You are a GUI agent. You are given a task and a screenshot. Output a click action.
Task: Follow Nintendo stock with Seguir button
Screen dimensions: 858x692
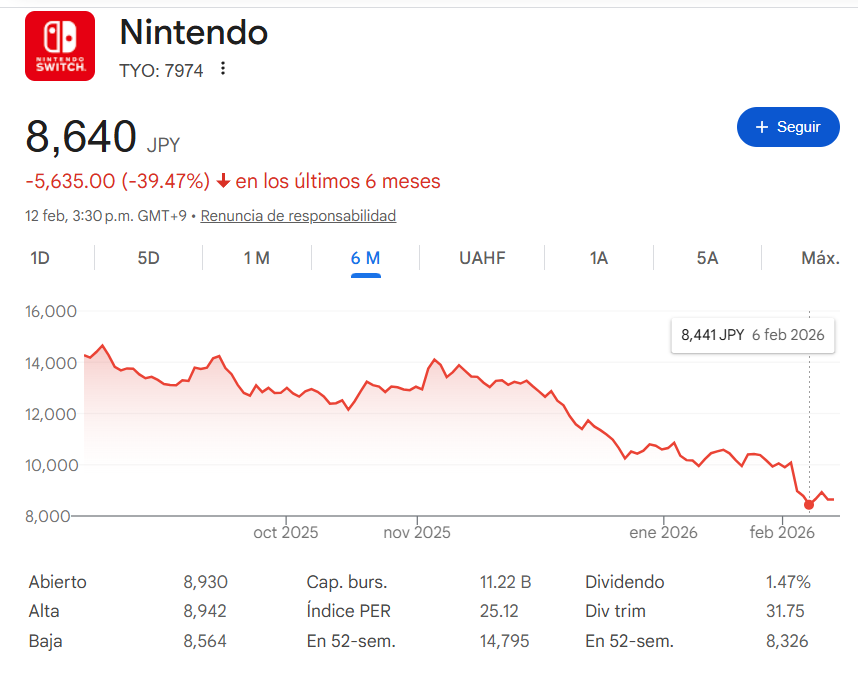(788, 127)
